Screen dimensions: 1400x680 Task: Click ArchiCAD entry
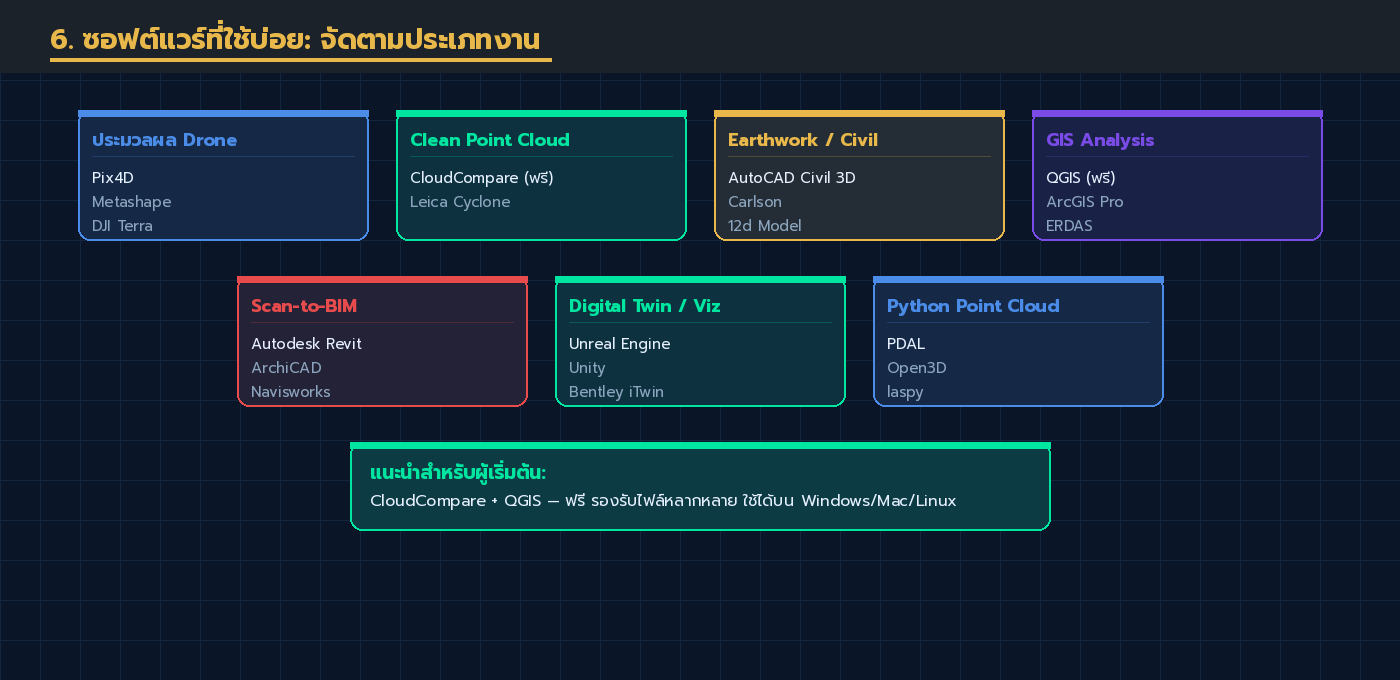[x=286, y=368]
